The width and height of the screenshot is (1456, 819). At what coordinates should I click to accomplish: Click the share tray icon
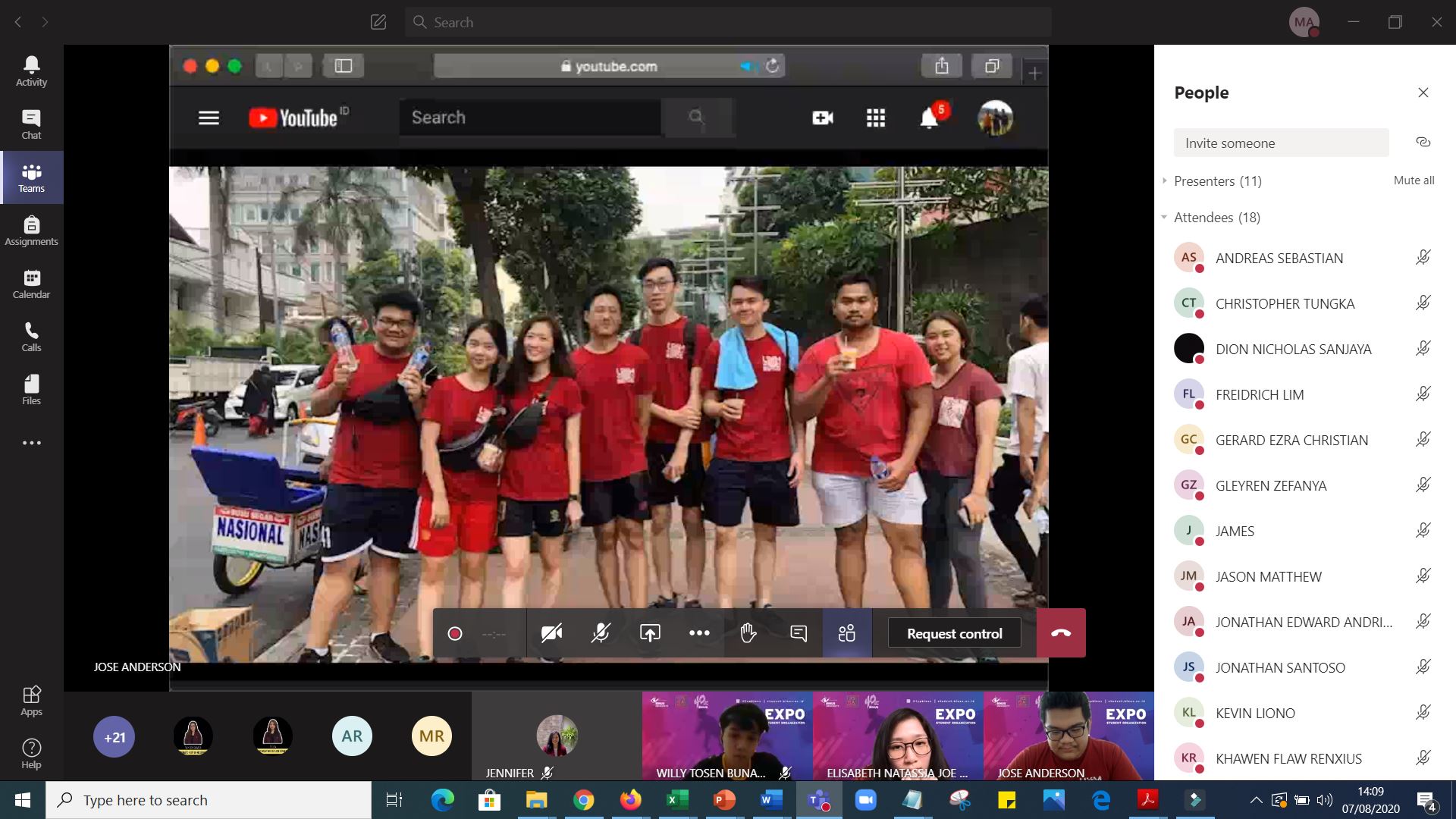click(650, 633)
